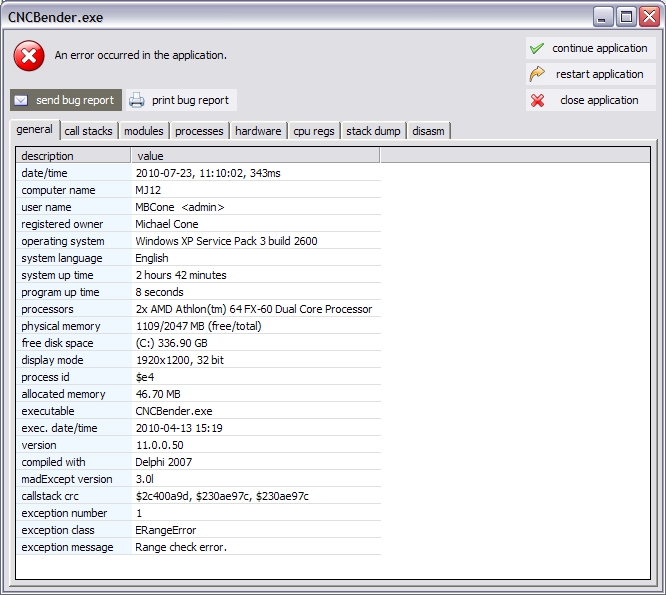Select the exception message row
This screenshot has width=666, height=595.
pyautogui.click(x=198, y=547)
